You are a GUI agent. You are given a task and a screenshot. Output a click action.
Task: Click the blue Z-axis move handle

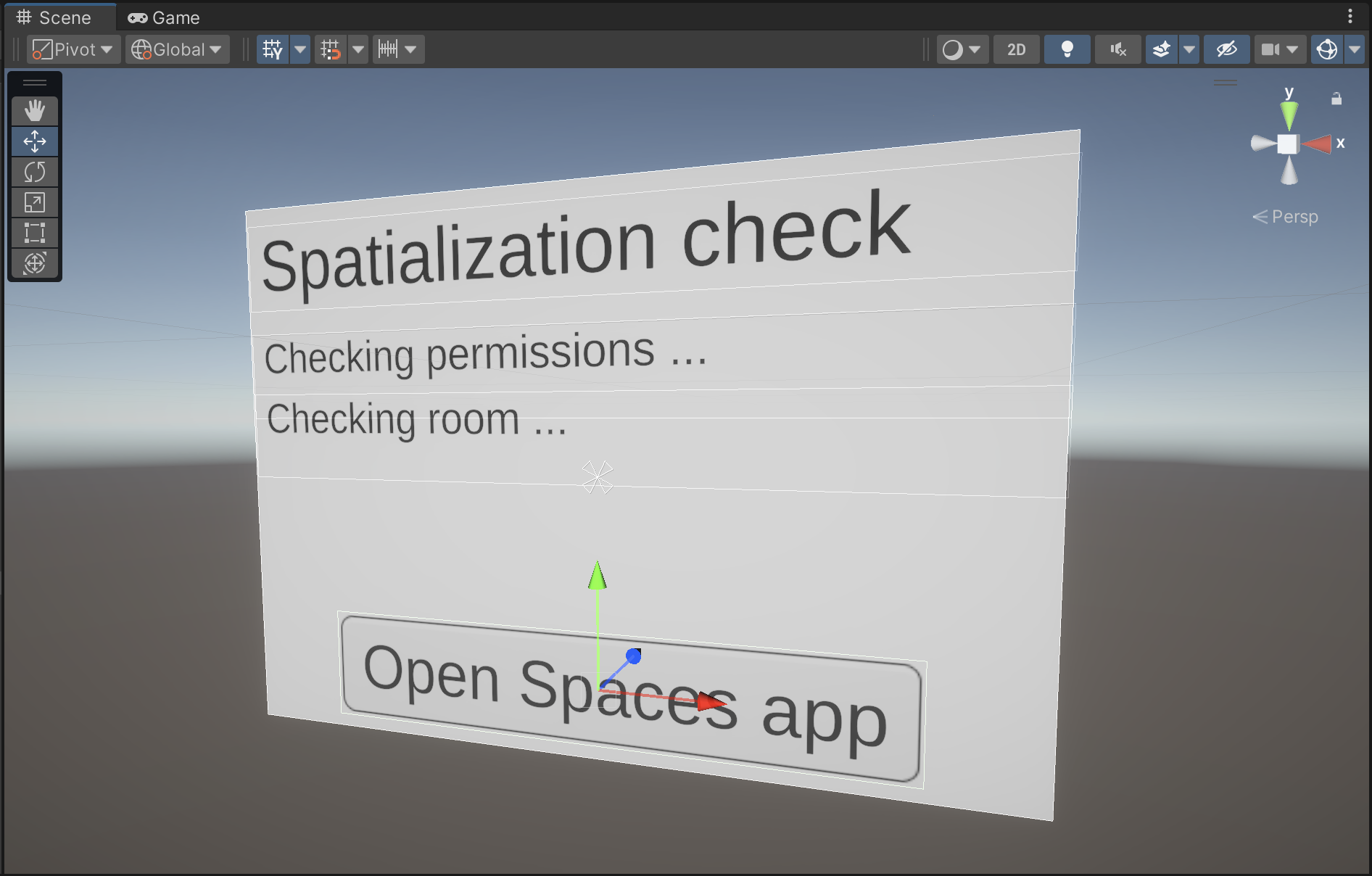(x=633, y=656)
